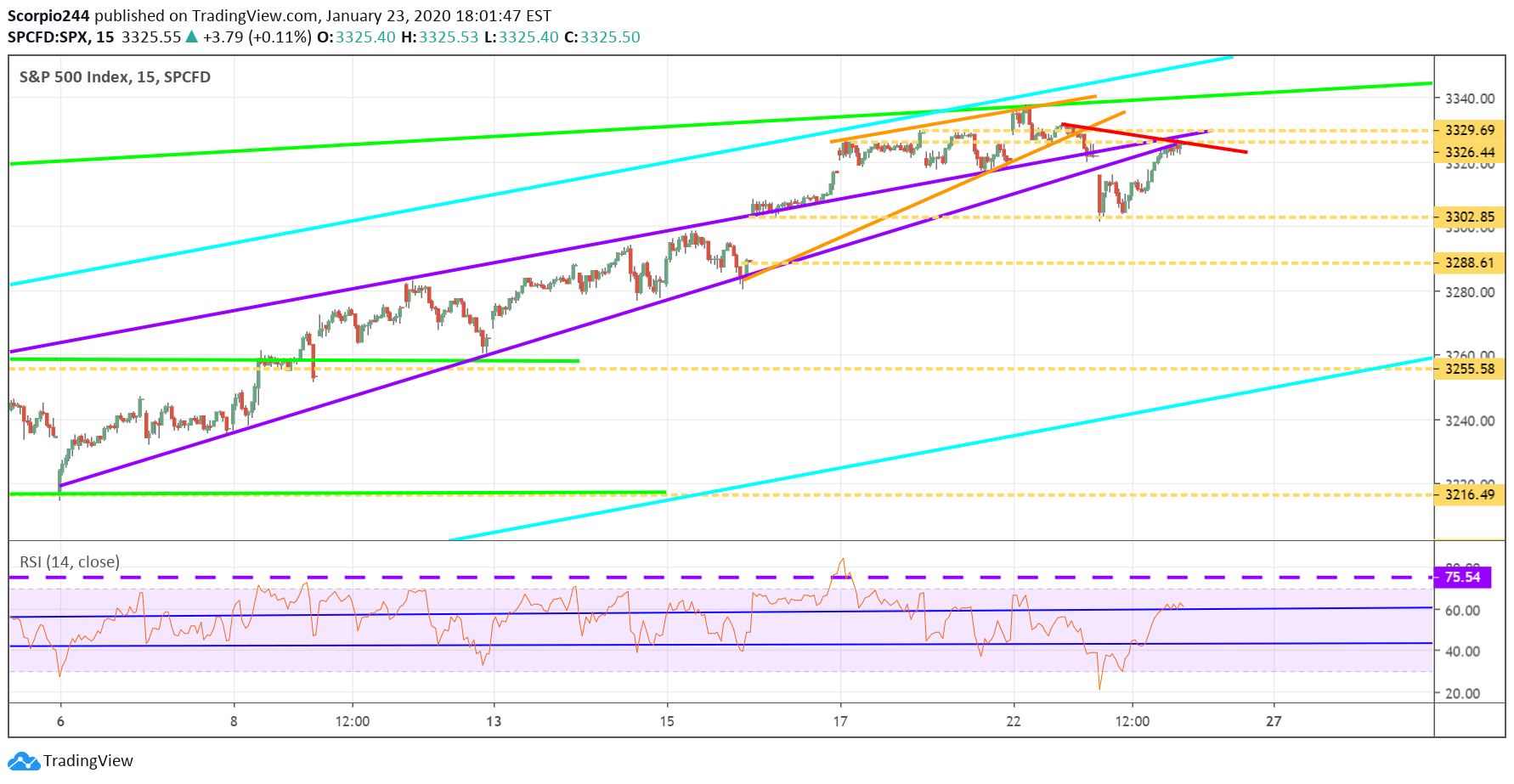The image size is (1514, 784).
Task: Select the 3255.58 price label
Action: (x=1469, y=369)
